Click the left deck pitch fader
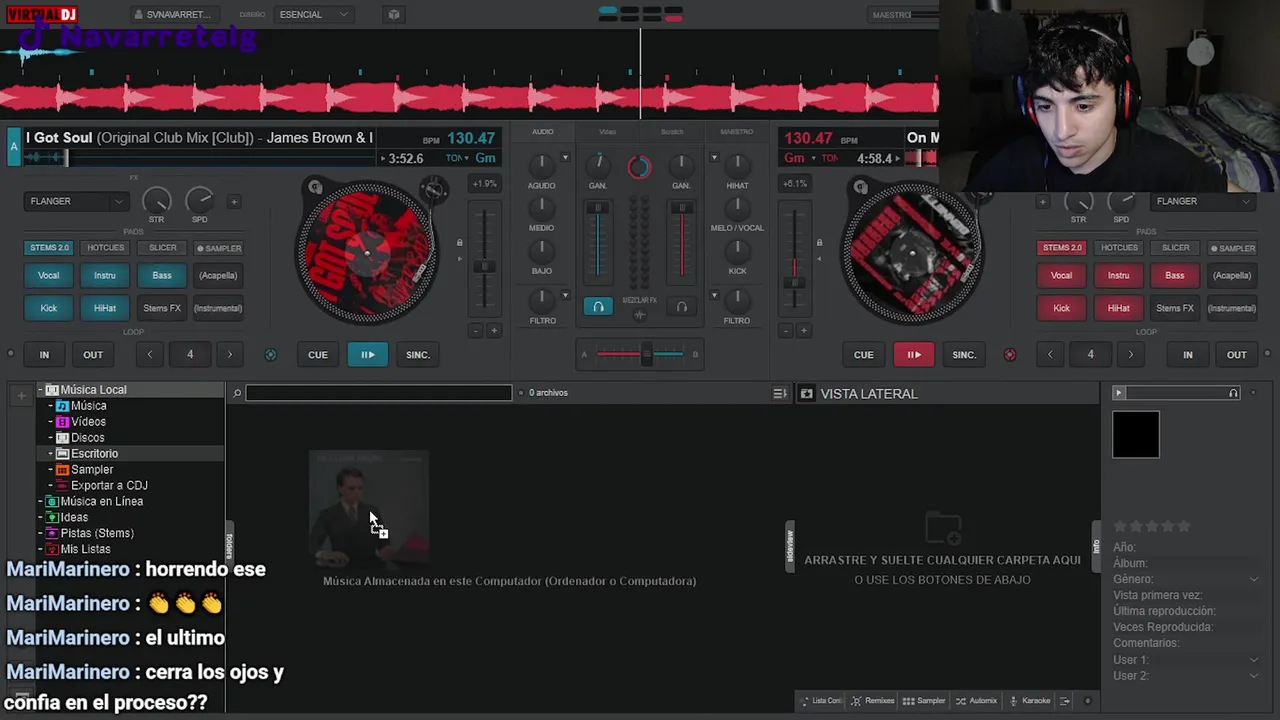The width and height of the screenshot is (1280, 720). click(484, 267)
